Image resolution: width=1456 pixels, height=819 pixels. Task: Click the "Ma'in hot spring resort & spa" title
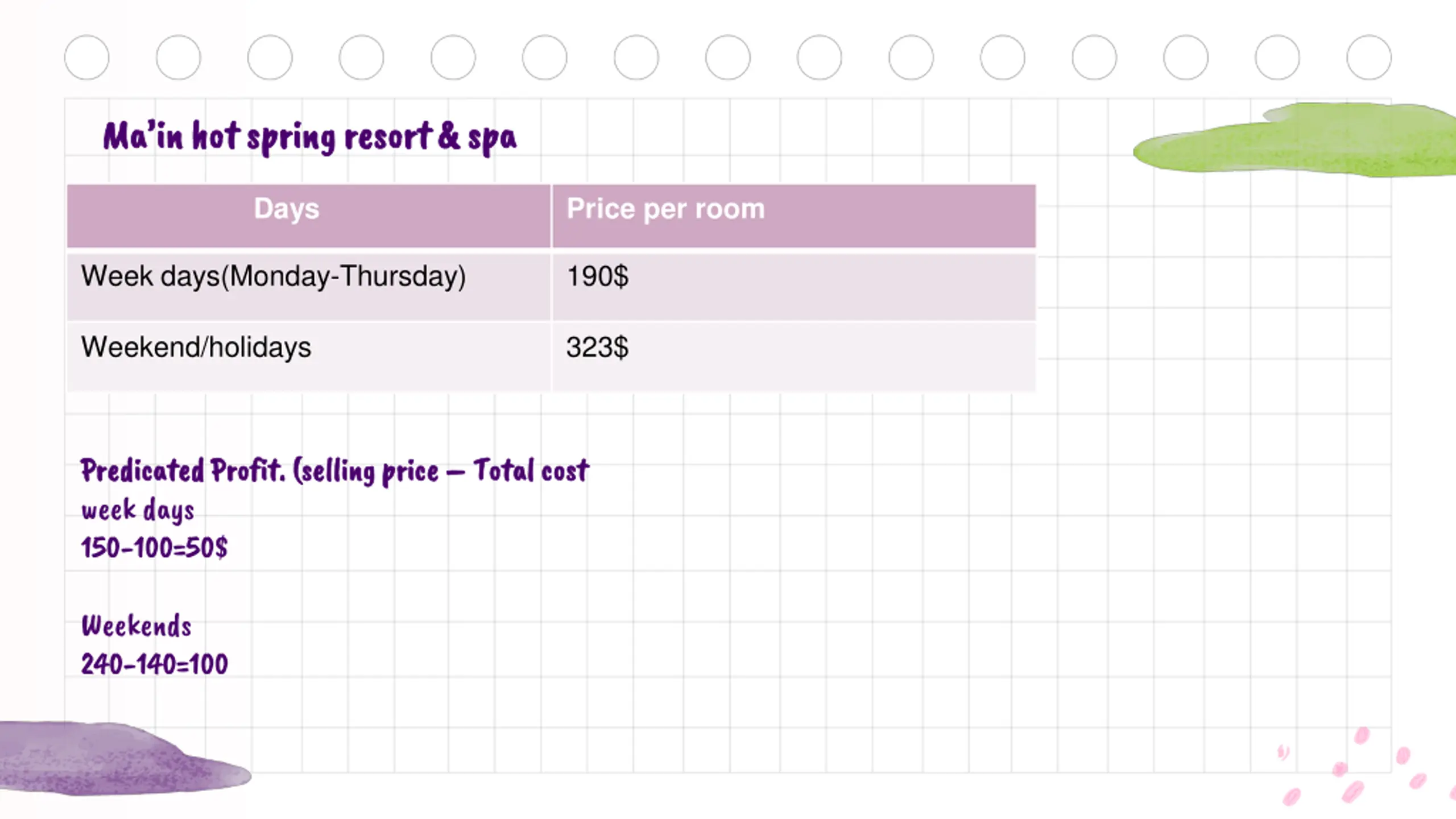pos(309,136)
